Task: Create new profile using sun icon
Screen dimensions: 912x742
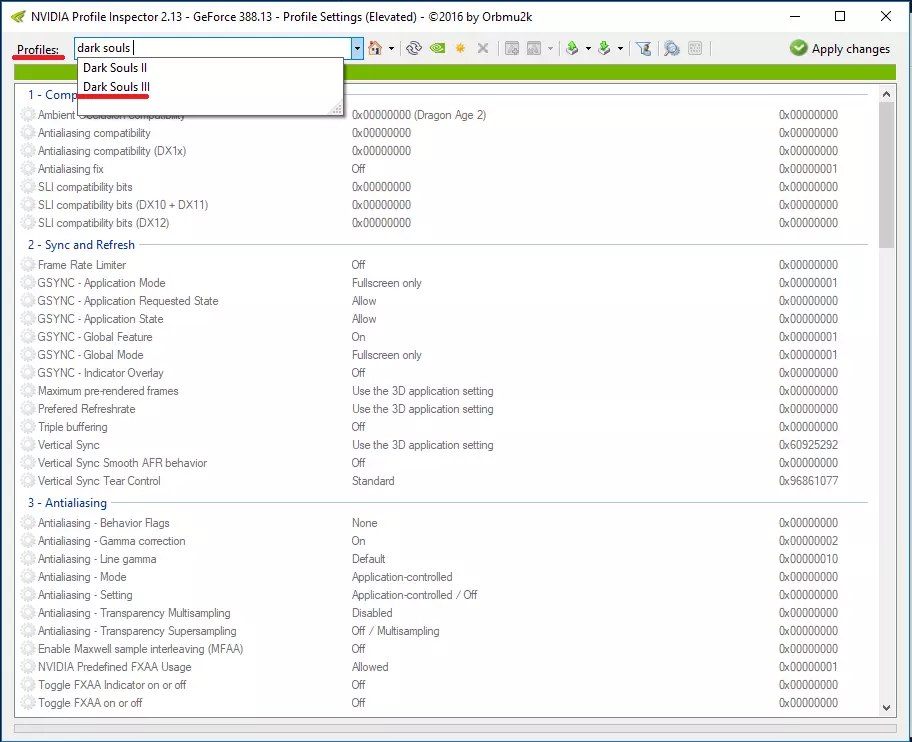Action: [460, 48]
